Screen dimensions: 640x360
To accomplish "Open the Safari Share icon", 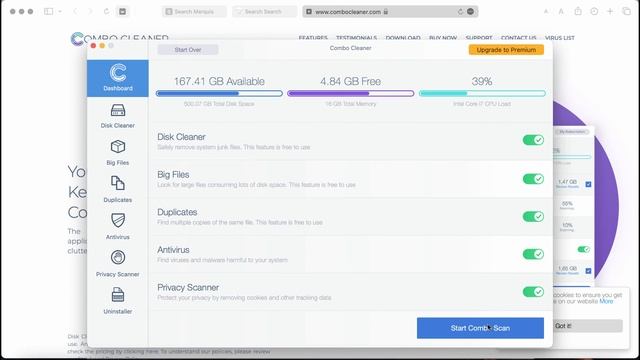I will (578, 11).
